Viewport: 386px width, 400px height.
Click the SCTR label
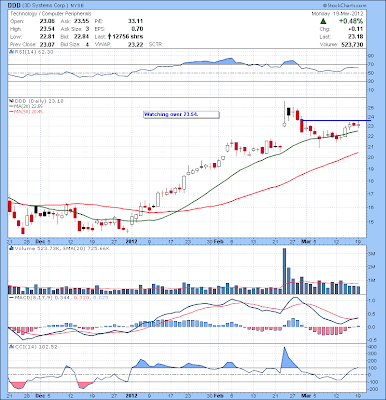[x=156, y=44]
